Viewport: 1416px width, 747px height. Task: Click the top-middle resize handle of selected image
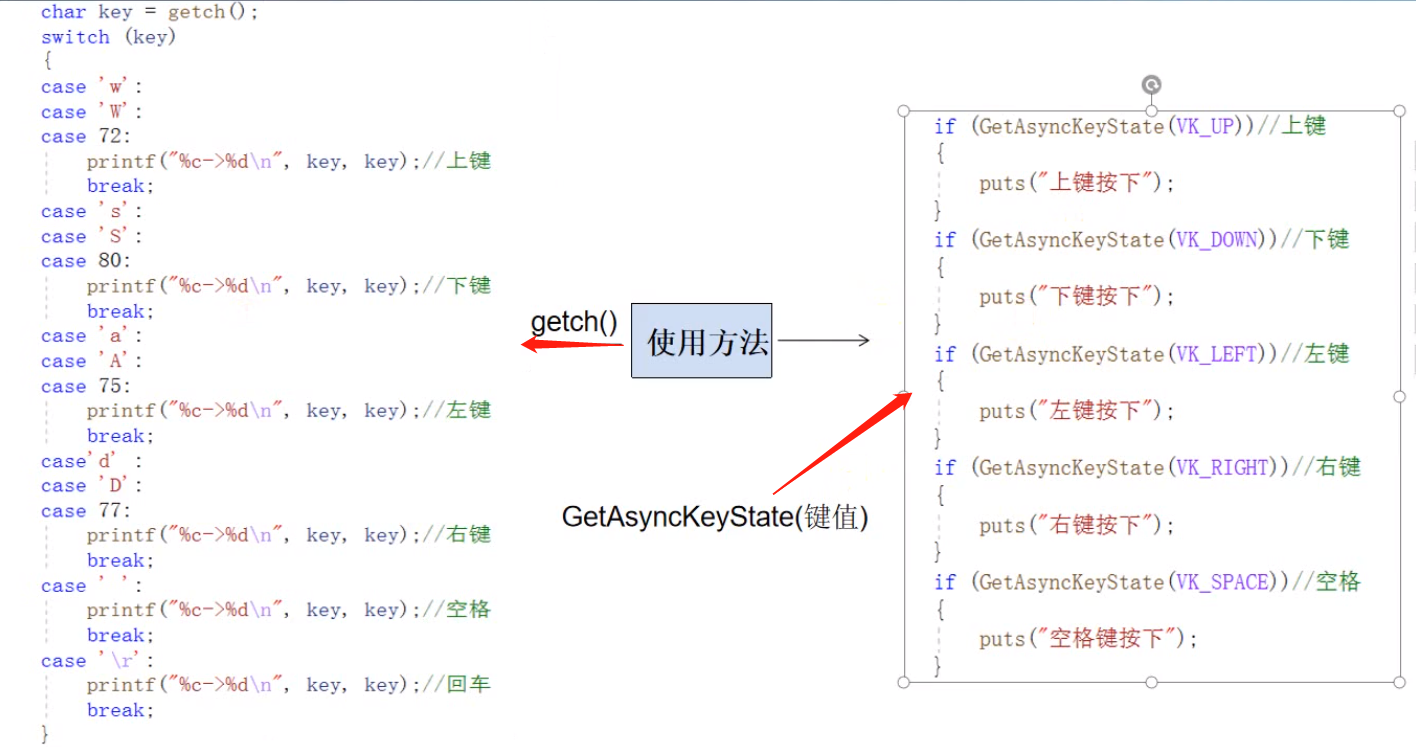tap(1151, 110)
